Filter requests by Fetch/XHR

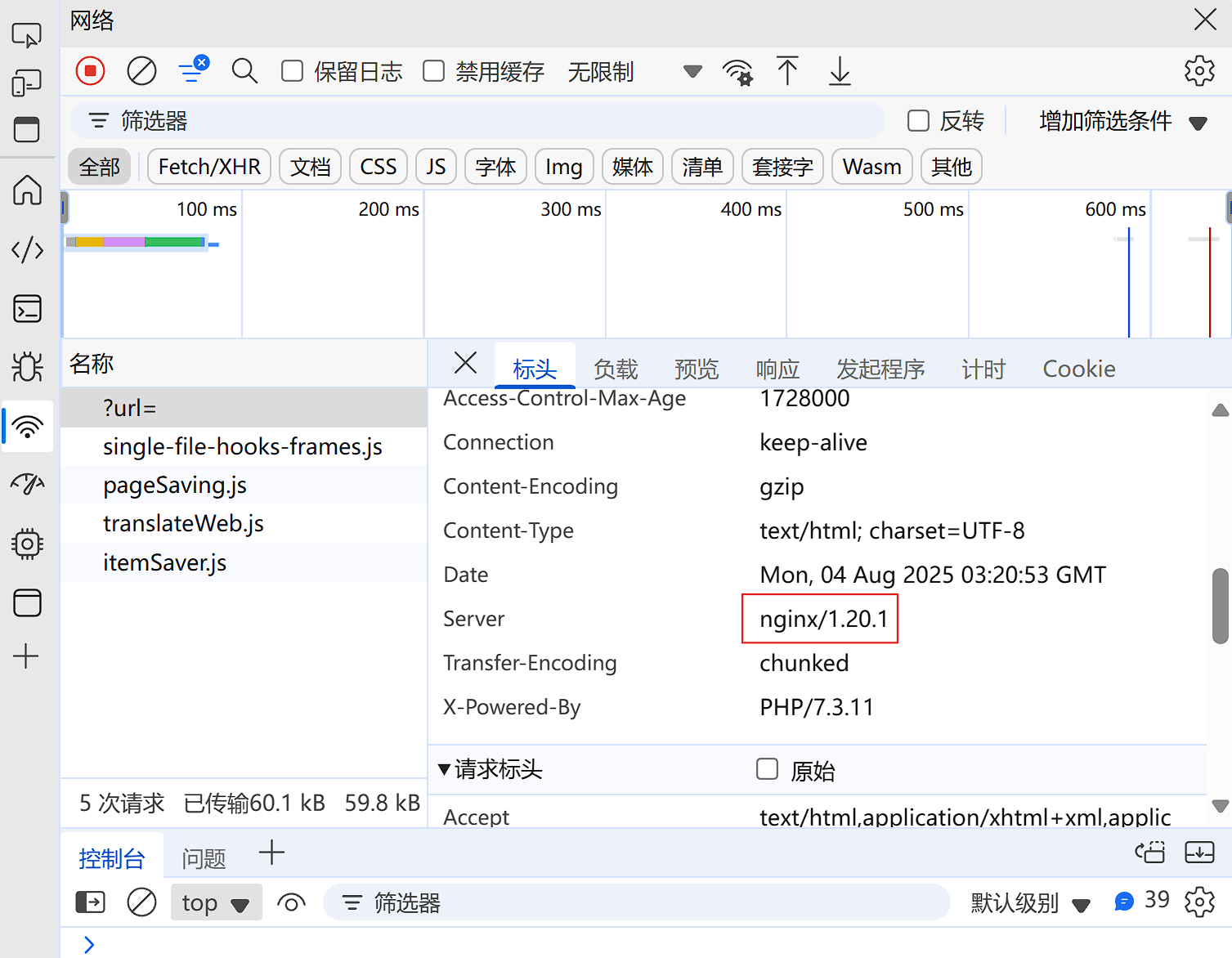click(x=208, y=166)
